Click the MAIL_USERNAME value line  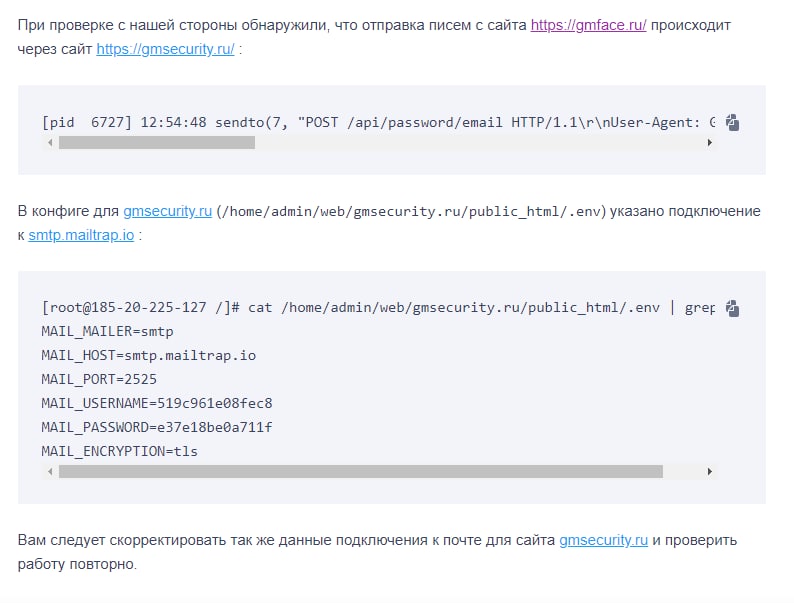click(x=157, y=403)
